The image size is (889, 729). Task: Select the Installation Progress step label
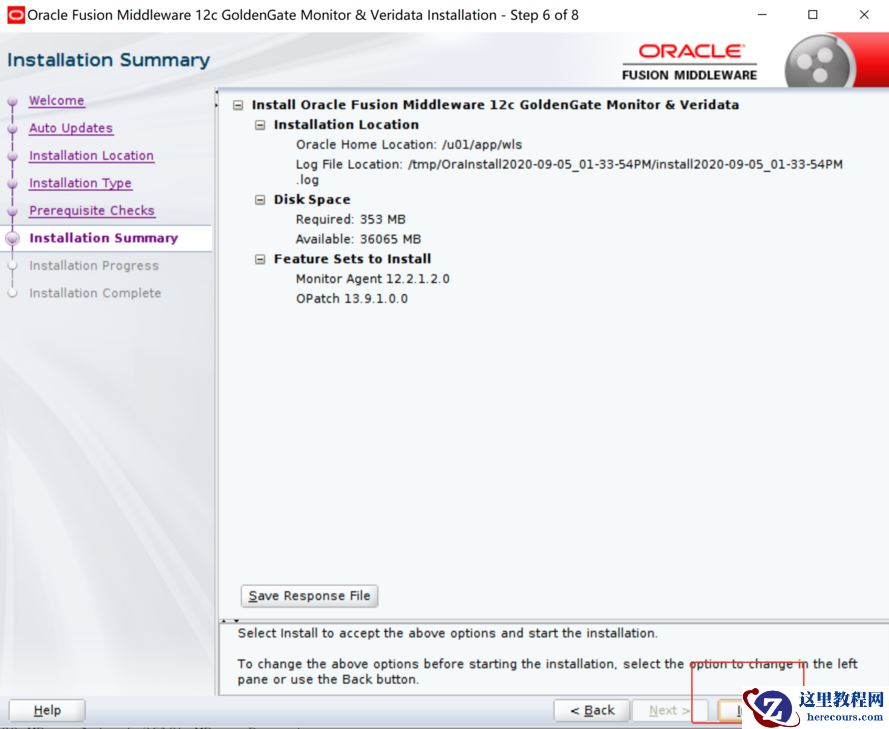94,265
